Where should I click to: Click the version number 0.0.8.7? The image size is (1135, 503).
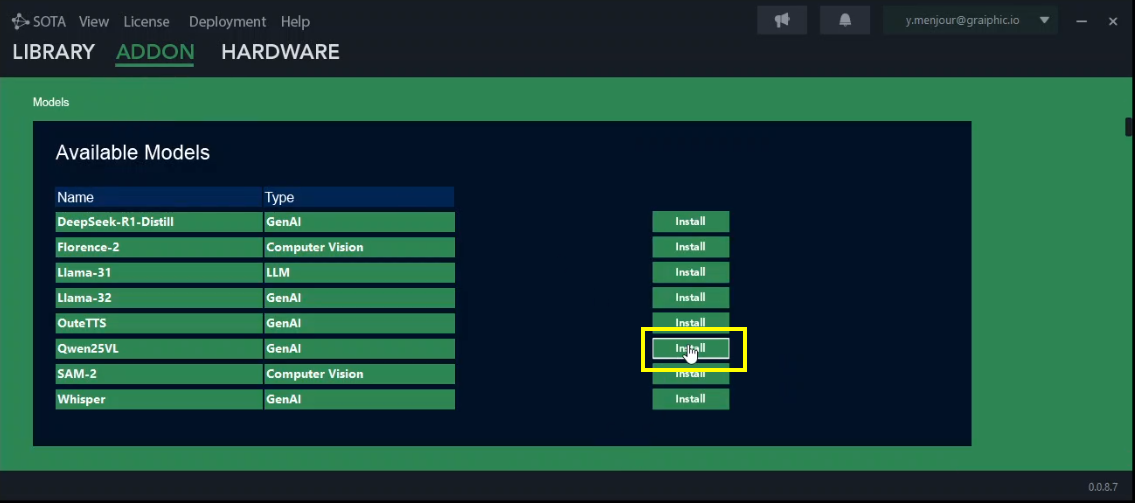point(1102,486)
